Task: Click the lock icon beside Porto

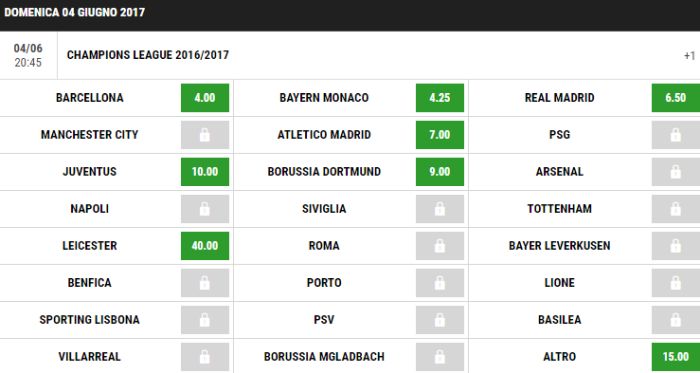Action: pos(440,283)
